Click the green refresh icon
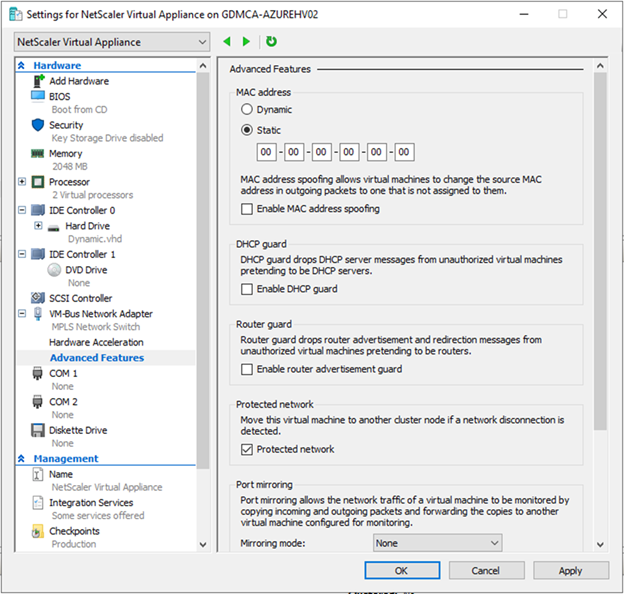Screen dimensions: 624x594 (271, 41)
